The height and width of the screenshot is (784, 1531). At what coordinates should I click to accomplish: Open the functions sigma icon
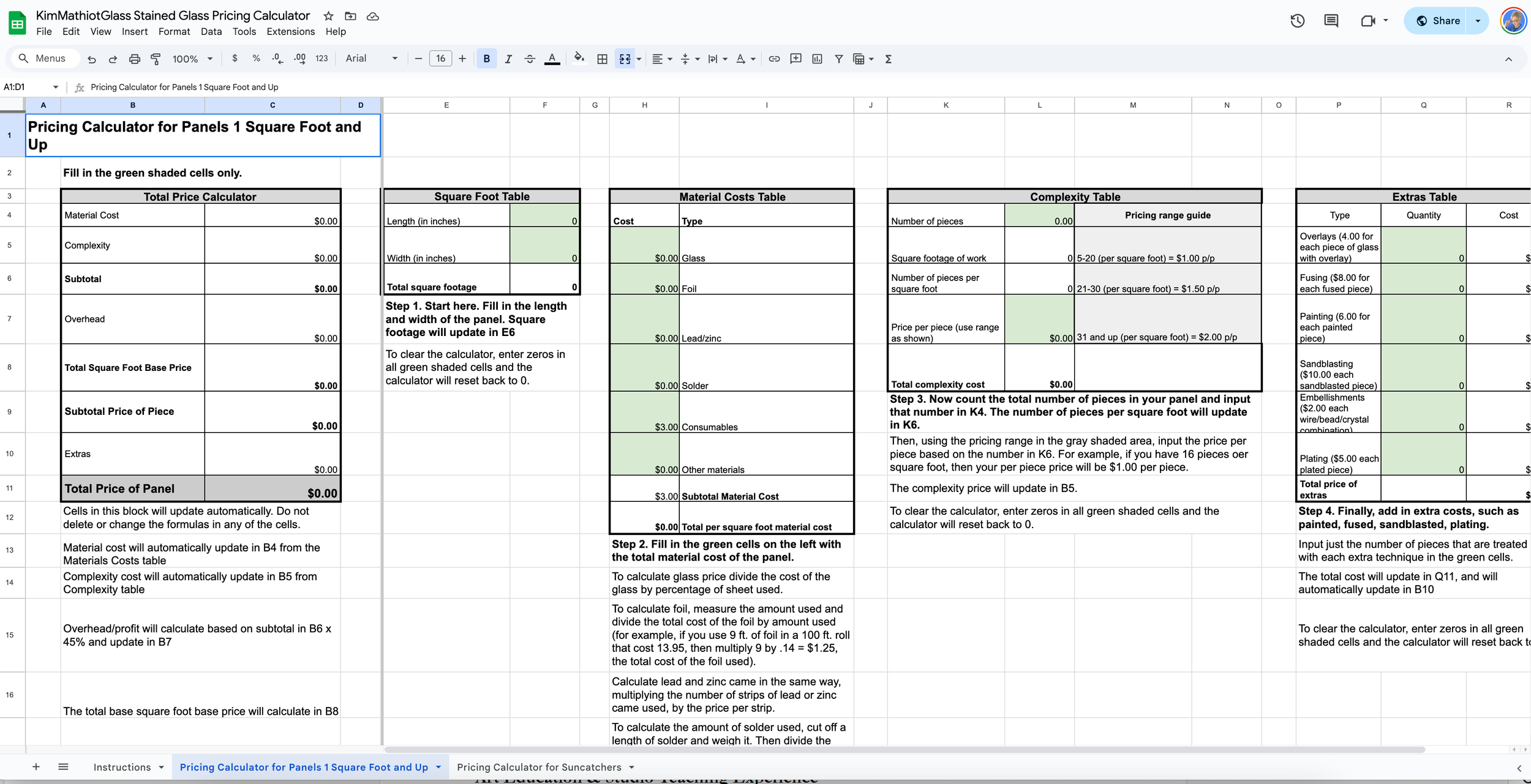(888, 59)
